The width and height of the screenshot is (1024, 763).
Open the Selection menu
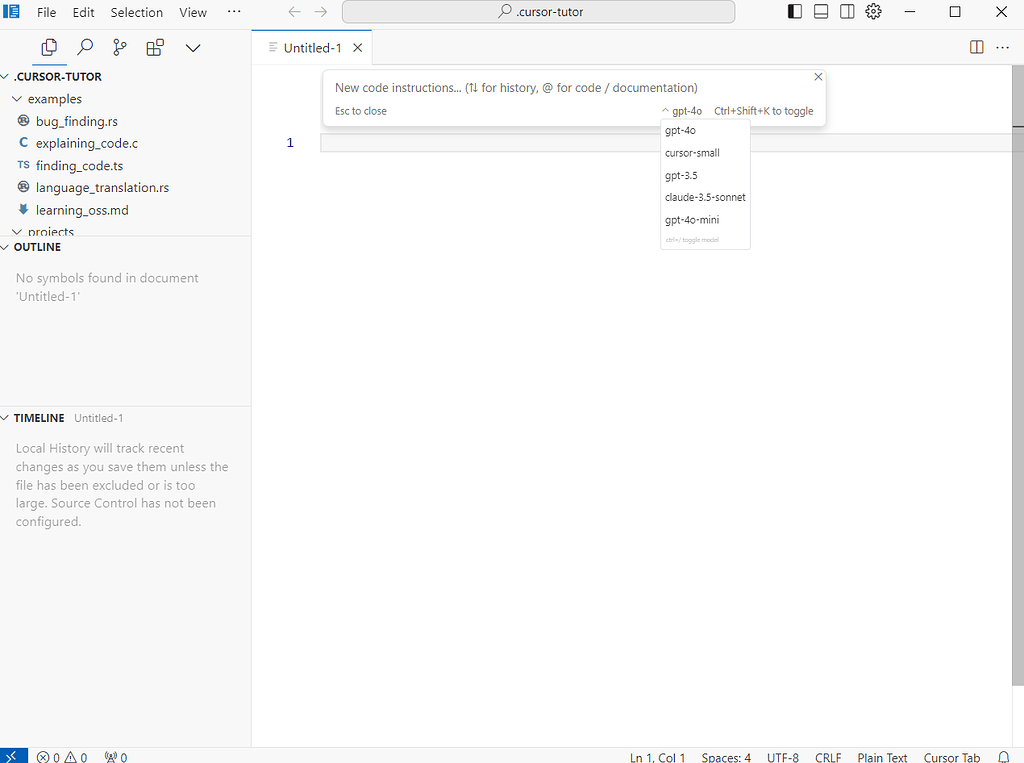[x=136, y=12]
